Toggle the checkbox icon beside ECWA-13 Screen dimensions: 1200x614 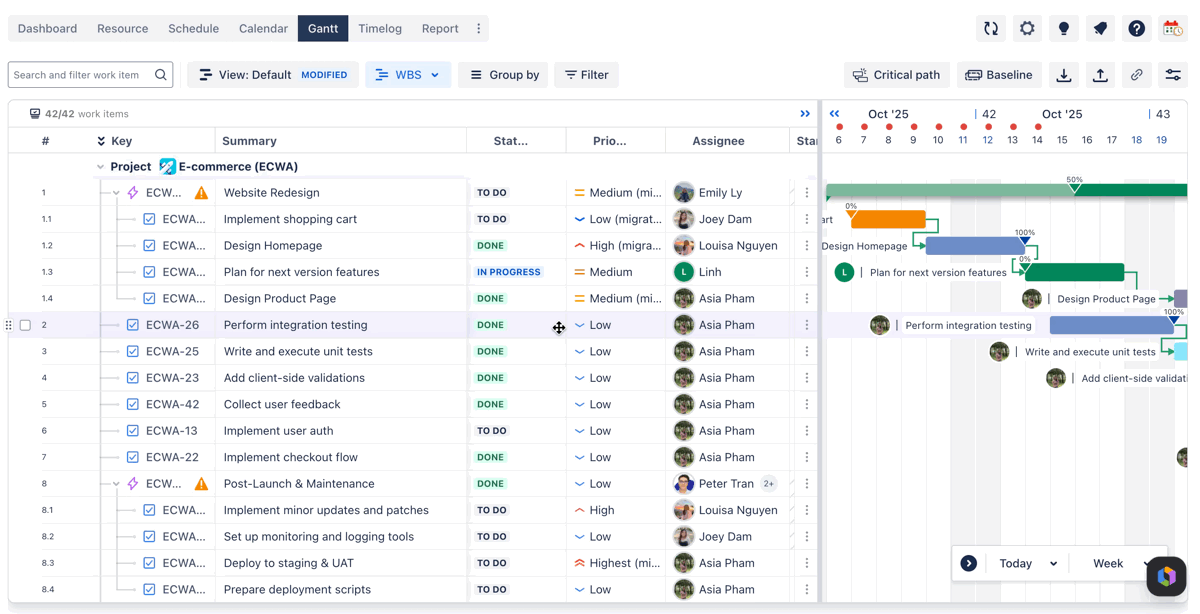click(133, 431)
